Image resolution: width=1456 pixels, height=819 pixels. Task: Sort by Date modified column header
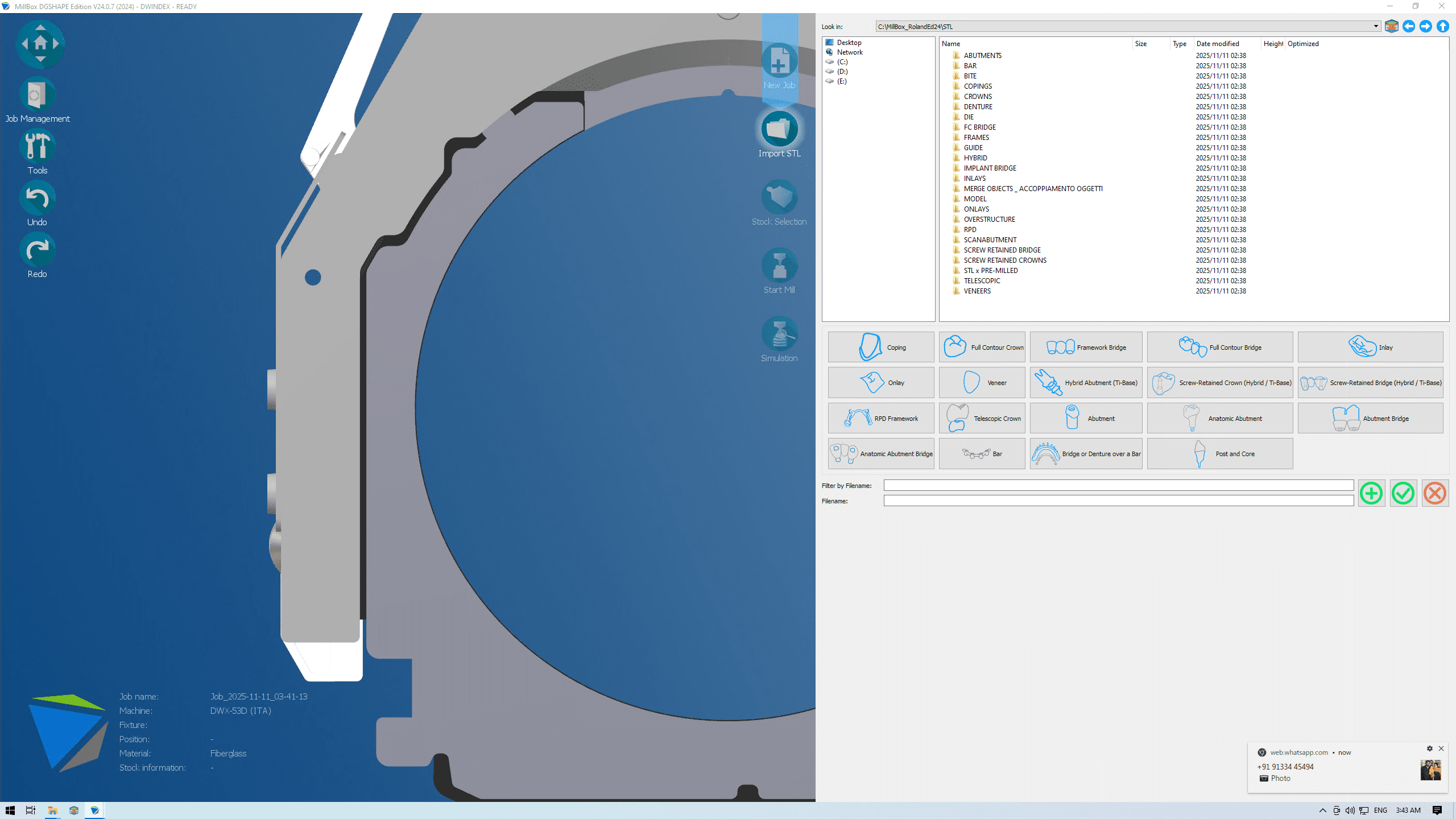(1217, 44)
